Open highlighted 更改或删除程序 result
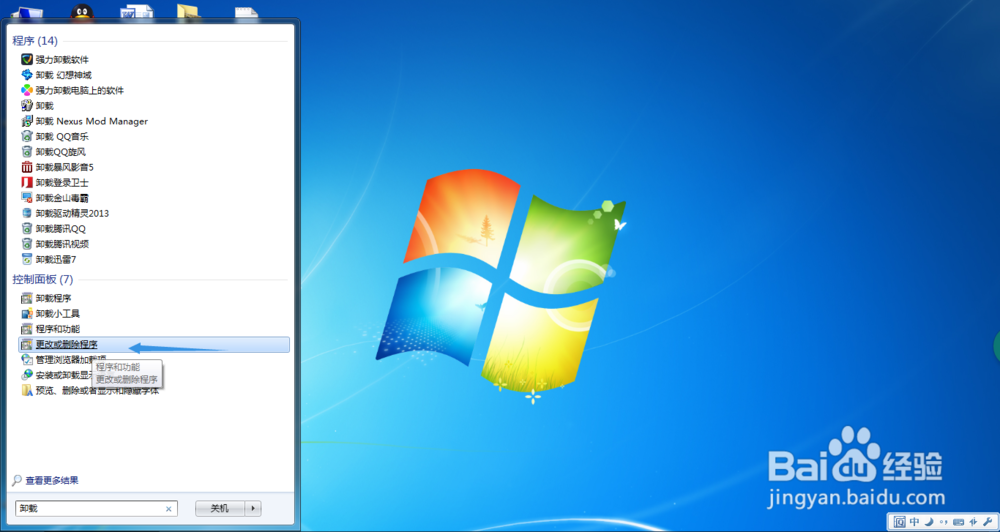The image size is (1000, 532). point(154,344)
